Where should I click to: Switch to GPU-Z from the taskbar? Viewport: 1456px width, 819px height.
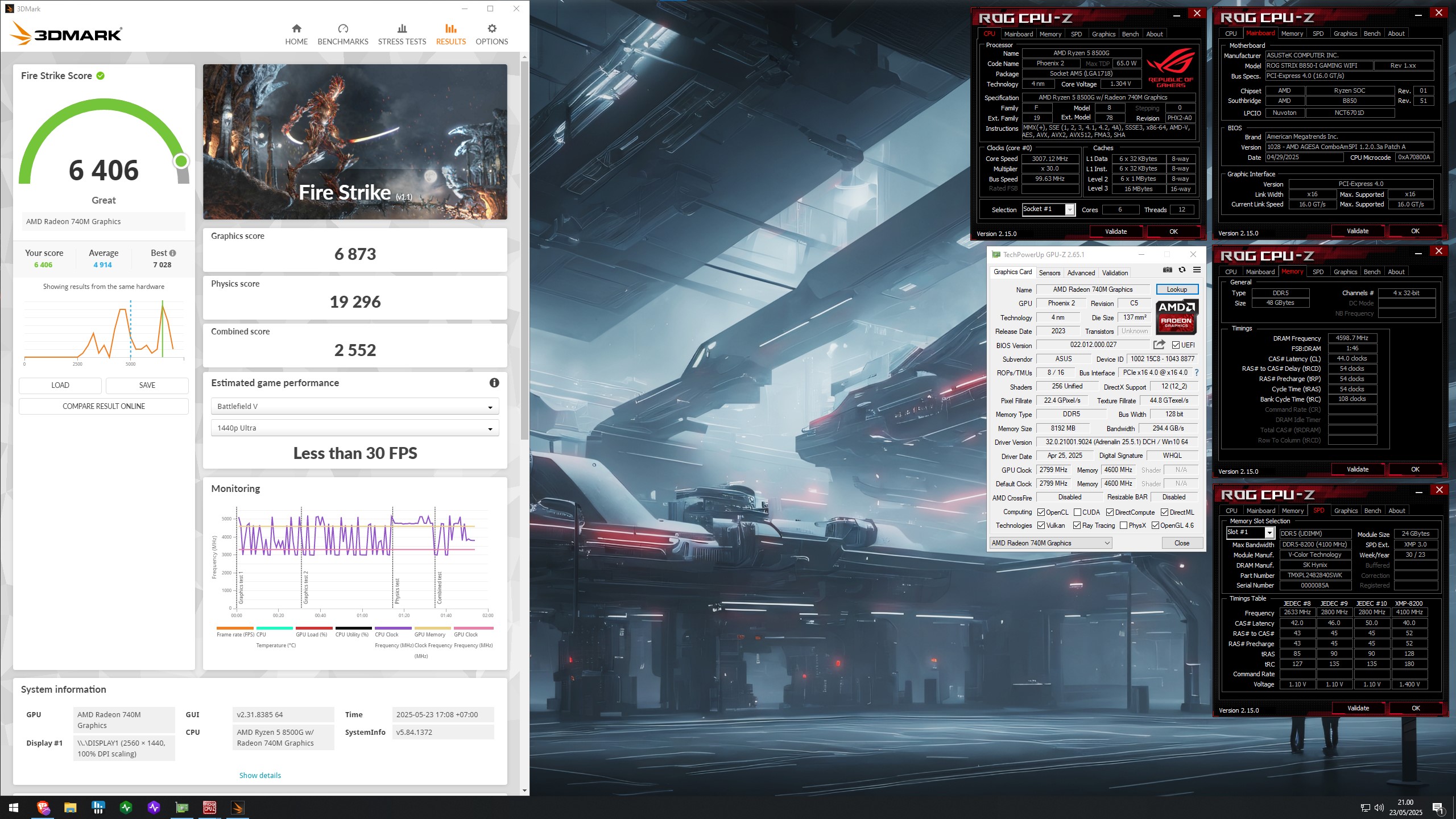(x=182, y=808)
